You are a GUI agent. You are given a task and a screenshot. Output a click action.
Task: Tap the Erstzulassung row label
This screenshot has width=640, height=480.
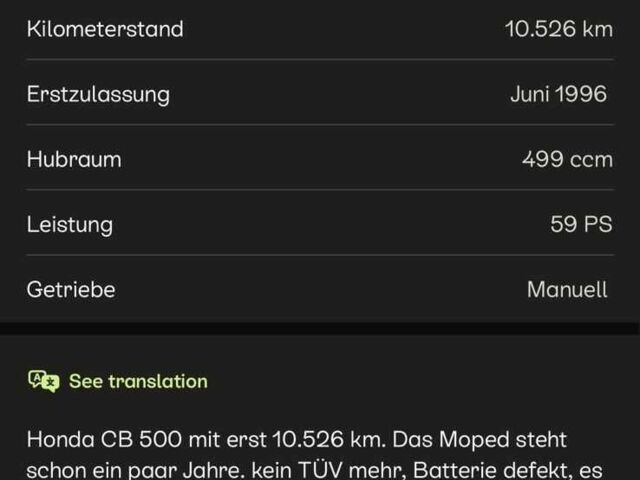pos(98,94)
